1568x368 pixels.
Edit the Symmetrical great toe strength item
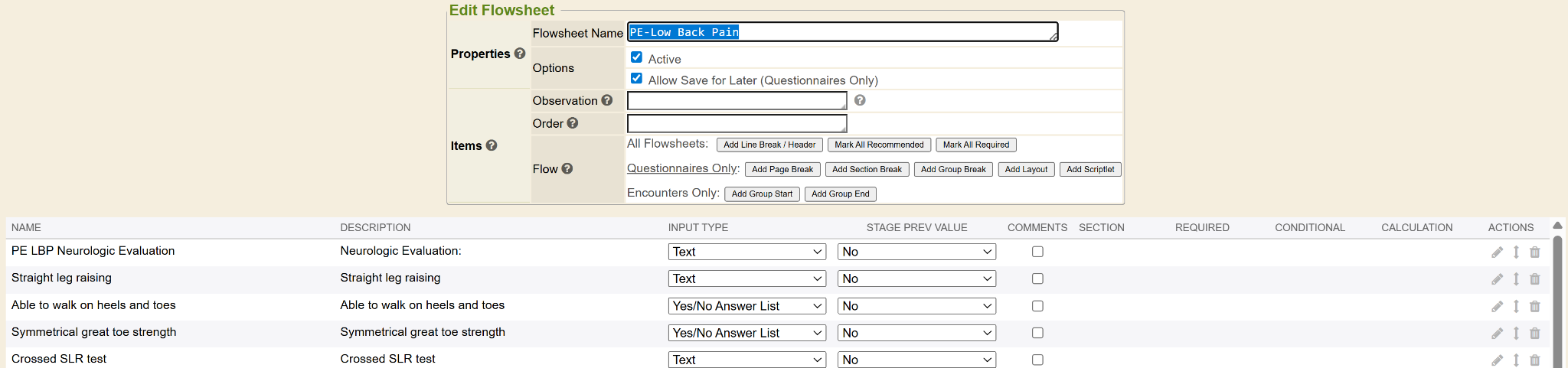click(1497, 334)
